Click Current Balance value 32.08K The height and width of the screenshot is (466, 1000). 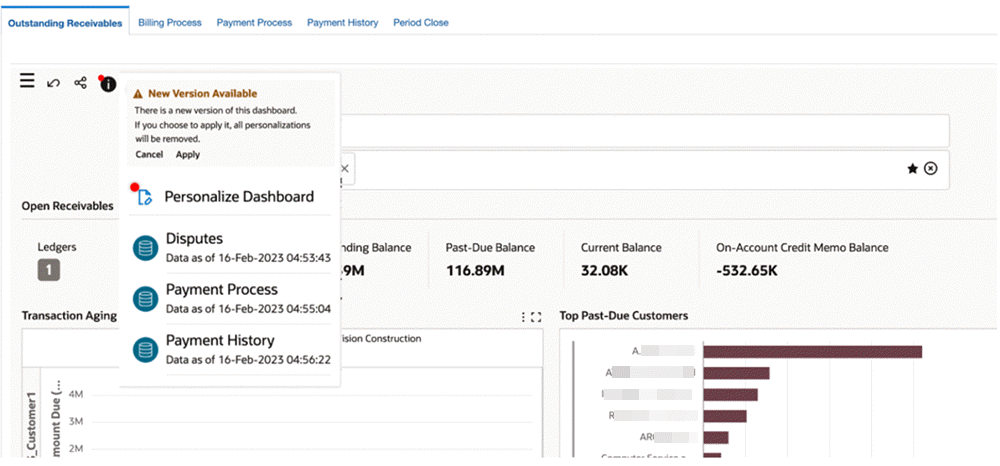pyautogui.click(x=605, y=271)
